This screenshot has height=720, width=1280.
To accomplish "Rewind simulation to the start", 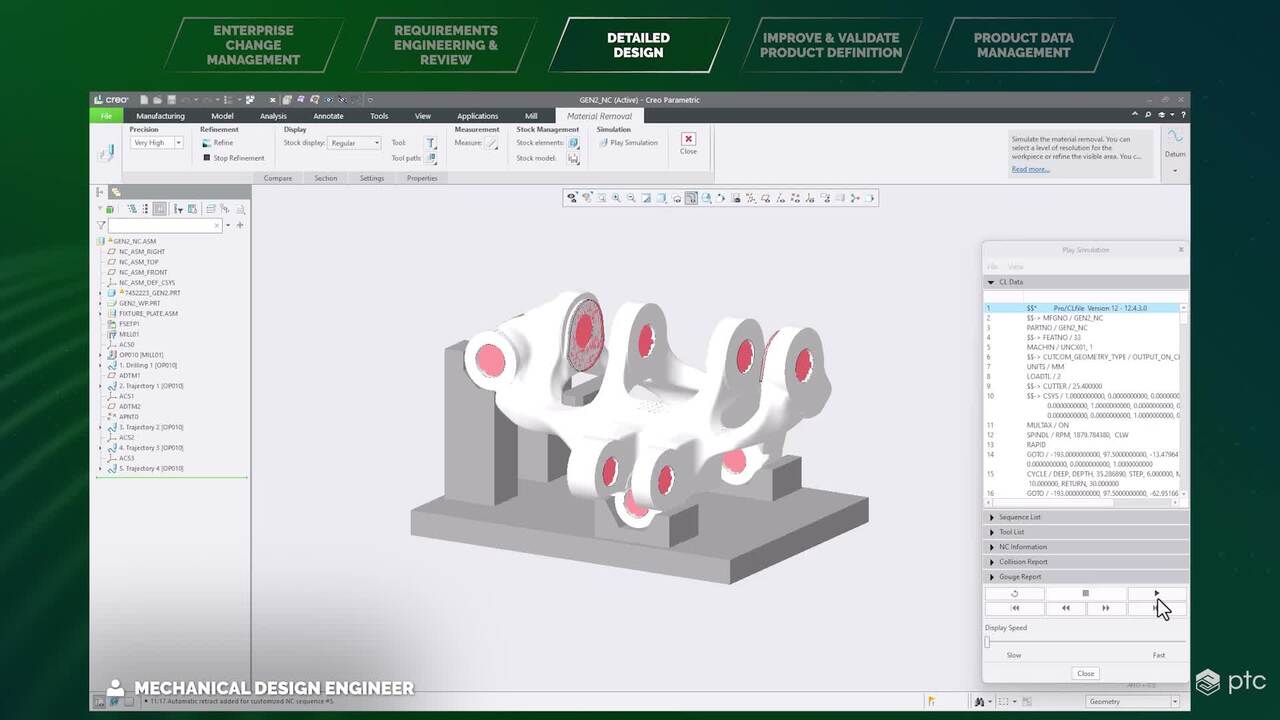I will coord(1014,608).
